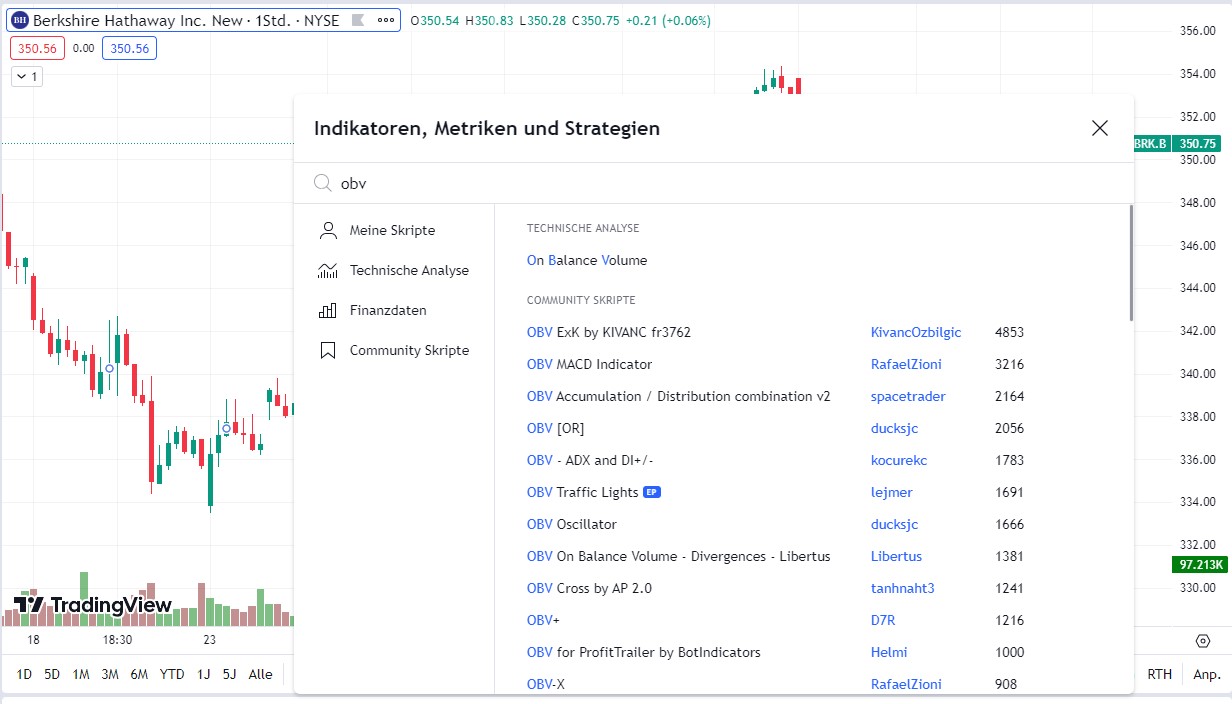Pick OBV for ProfitTrailer by BotIndicators
The width and height of the screenshot is (1232, 704).
[644, 652]
